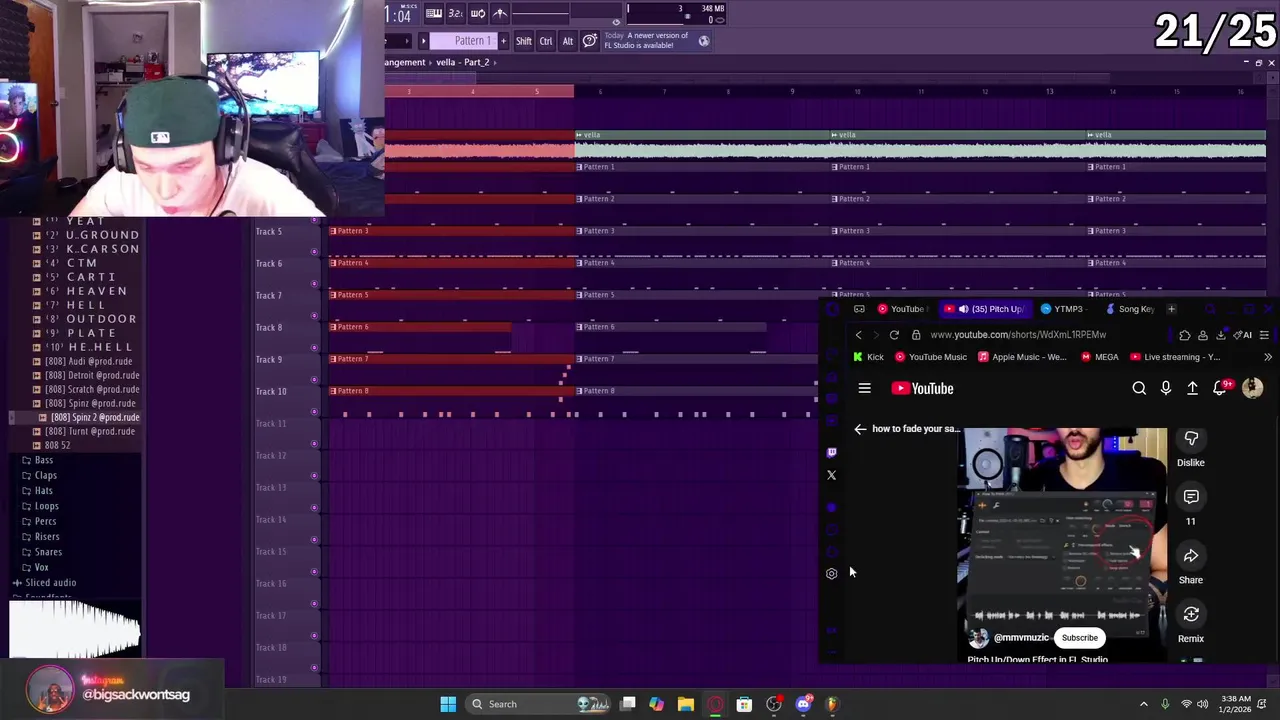Switch to the Song Key tab
This screenshot has height=720, width=1280.
coord(1129,309)
